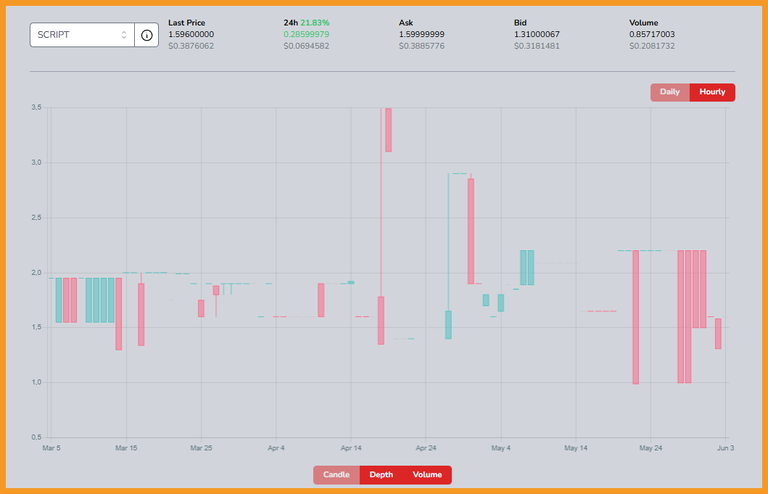
Task: Click the USD bid $0.3181481
Action: [537, 46]
